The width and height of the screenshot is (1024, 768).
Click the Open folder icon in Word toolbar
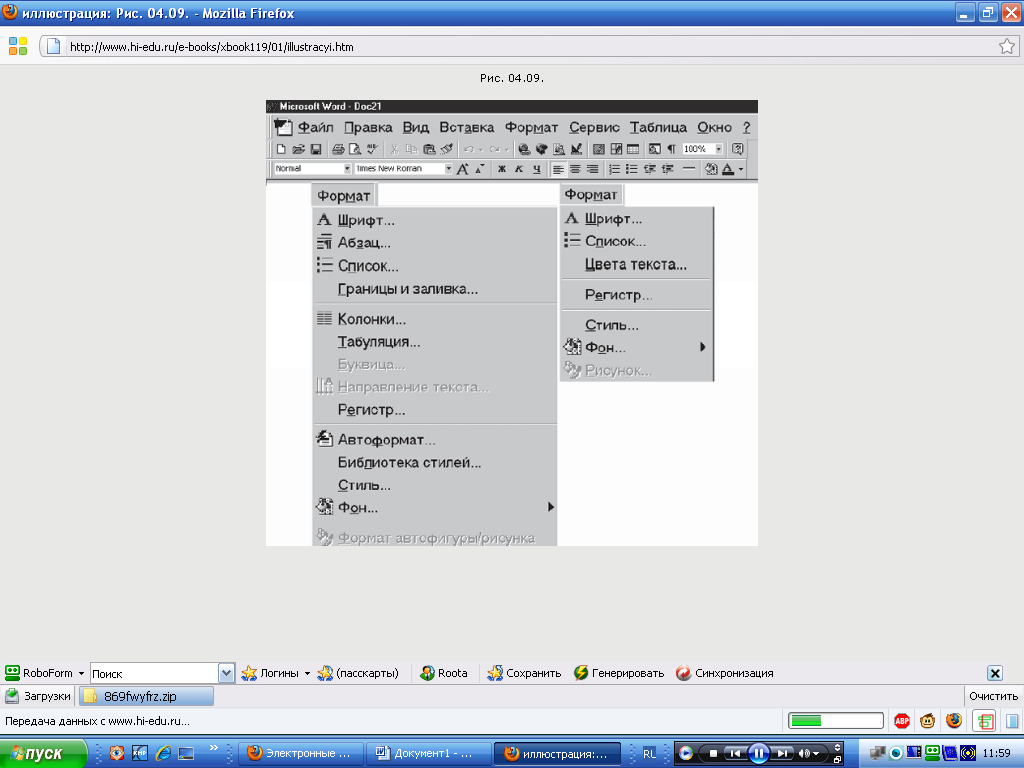298,149
